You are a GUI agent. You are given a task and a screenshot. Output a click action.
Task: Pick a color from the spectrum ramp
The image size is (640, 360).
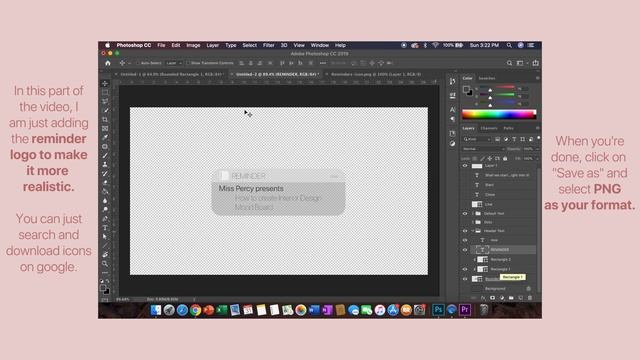click(x=498, y=114)
